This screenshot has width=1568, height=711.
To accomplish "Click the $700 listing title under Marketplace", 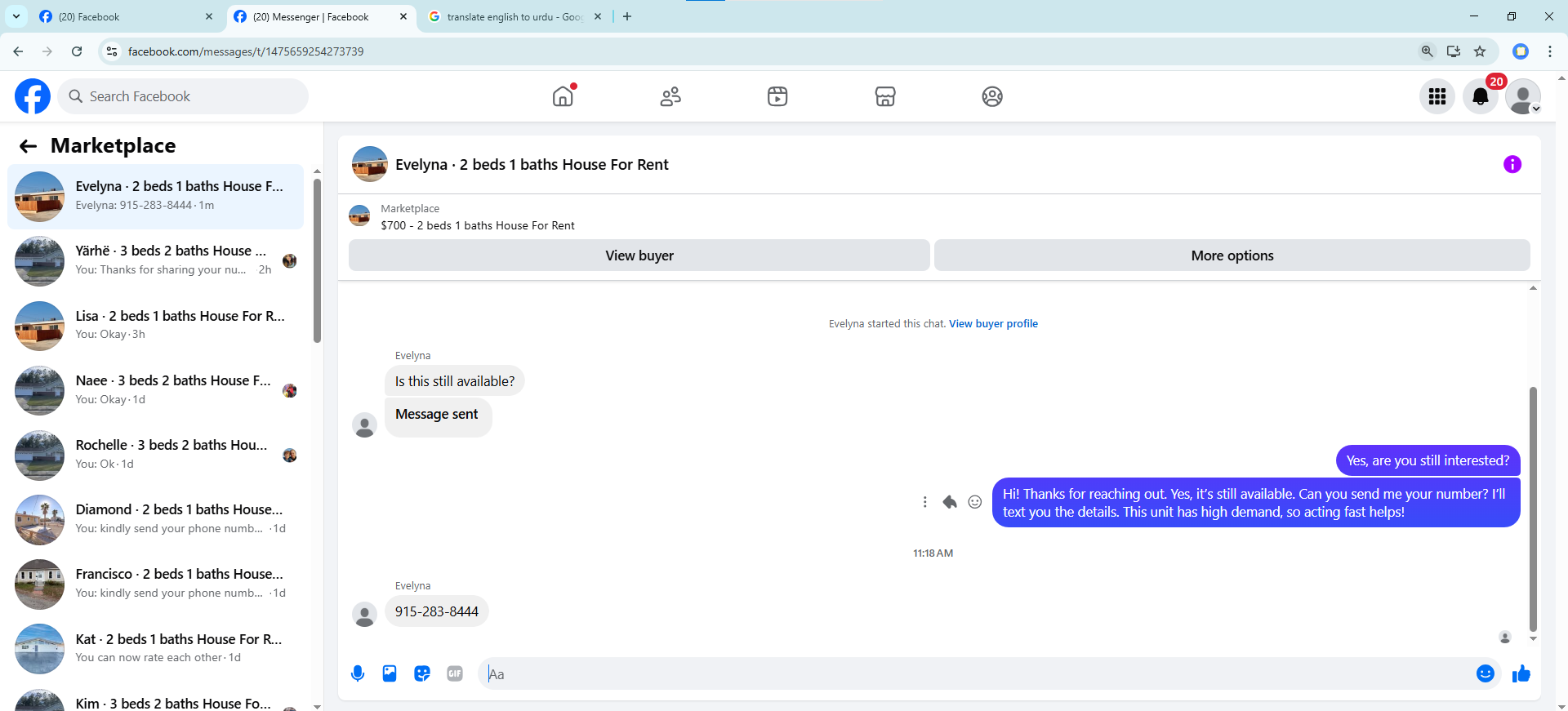I will pyautogui.click(x=478, y=226).
